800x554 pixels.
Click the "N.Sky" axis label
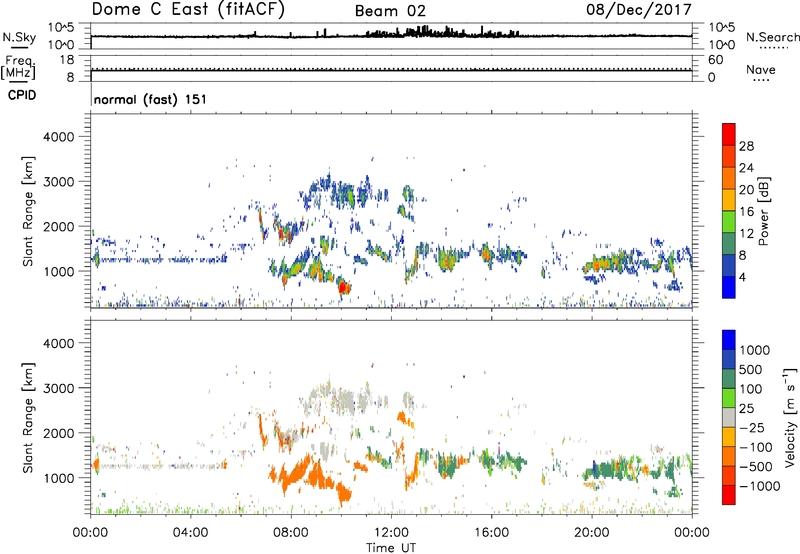tap(19, 37)
